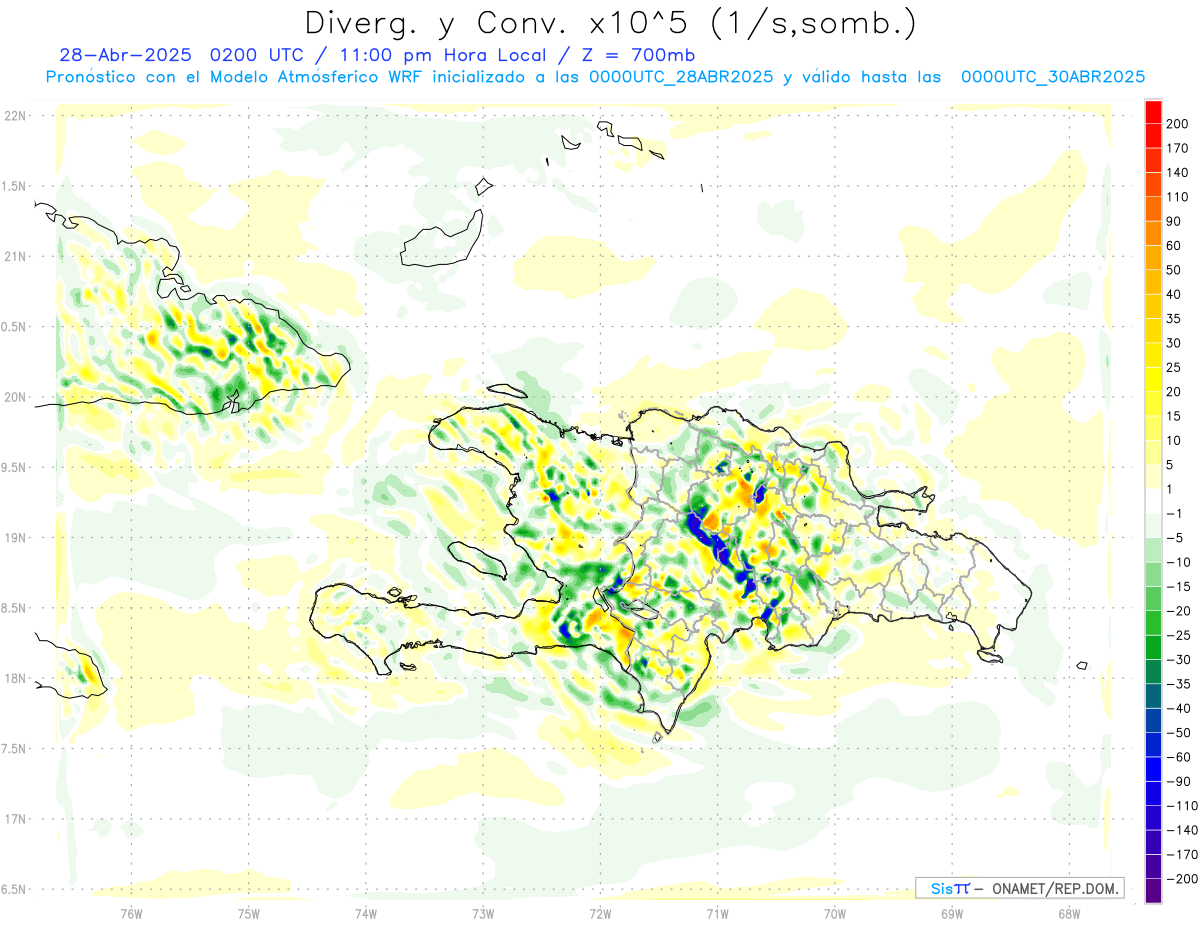Click the white swatch between 1 and -1
The height and width of the screenshot is (927, 1200).
tap(1153, 501)
